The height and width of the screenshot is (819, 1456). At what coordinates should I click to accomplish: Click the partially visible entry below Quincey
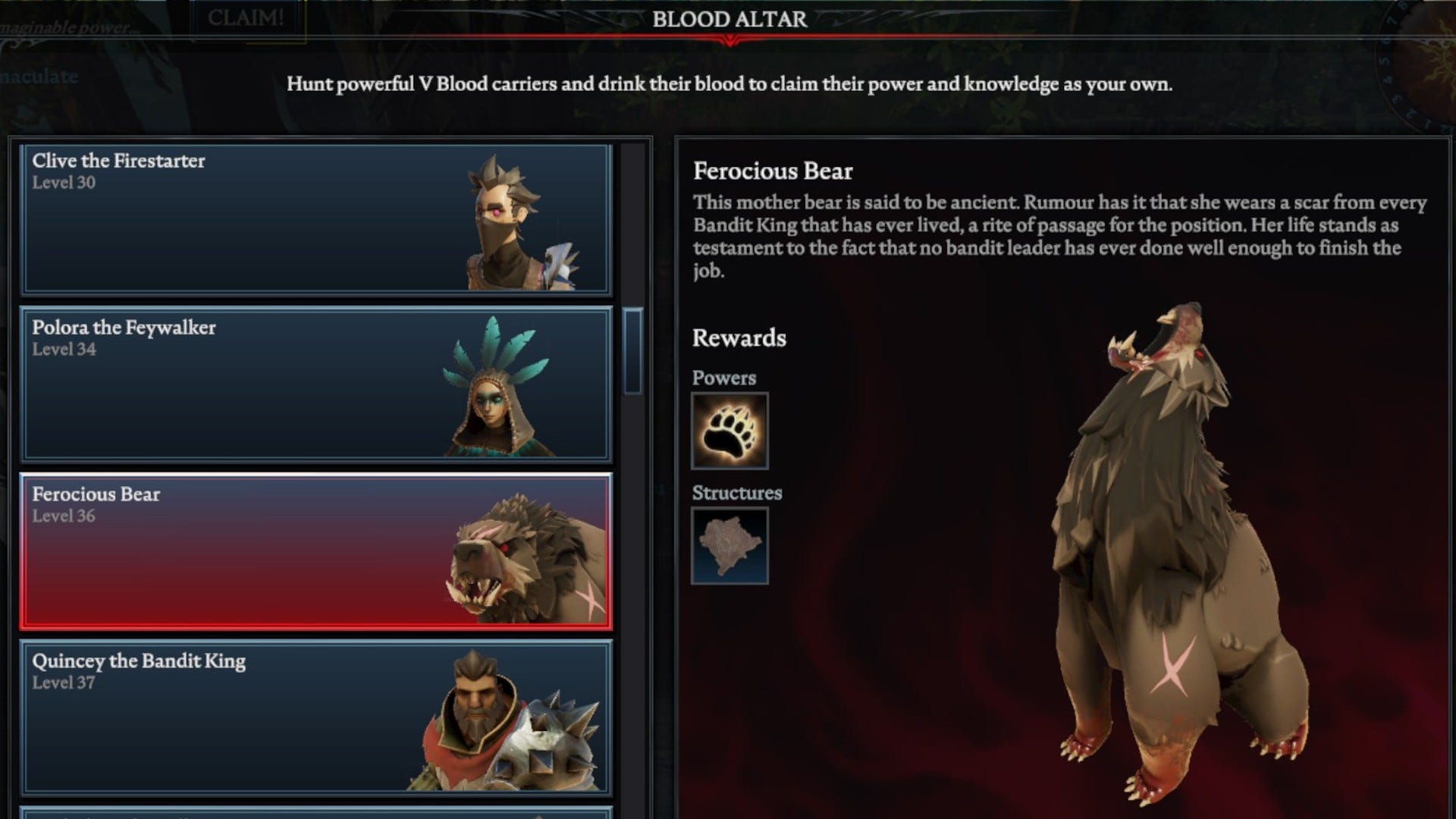[x=316, y=813]
